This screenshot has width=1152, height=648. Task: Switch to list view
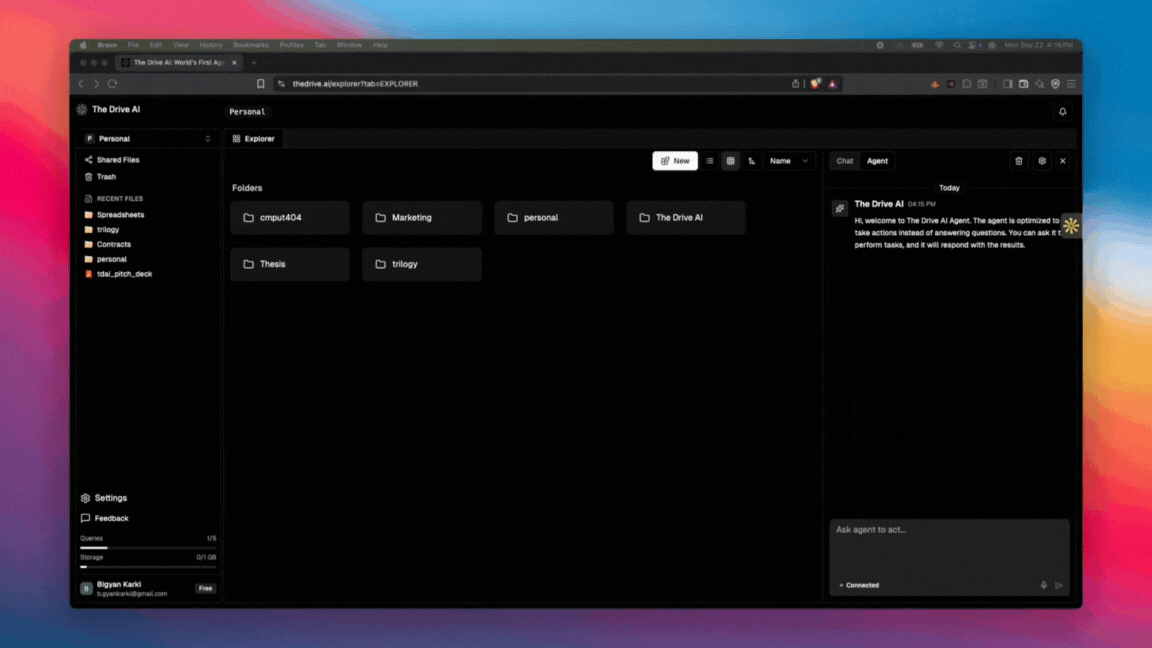(x=710, y=161)
